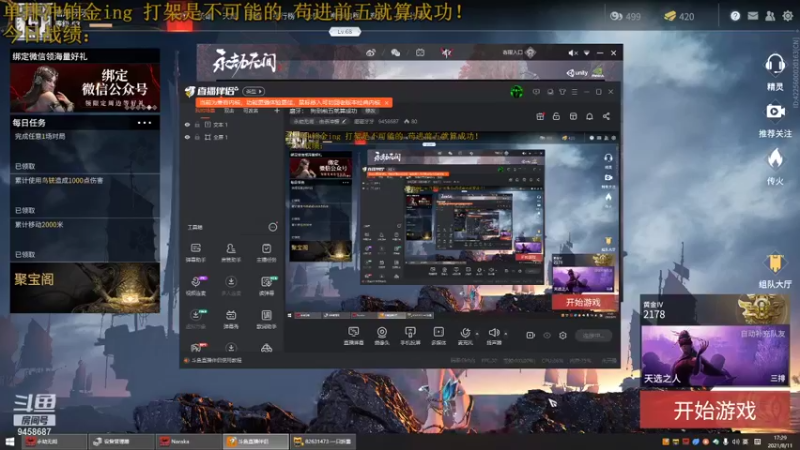800x450 pixels.
Task: Open the 直播伴侣 mode pill dropdown
Action: pos(254,91)
